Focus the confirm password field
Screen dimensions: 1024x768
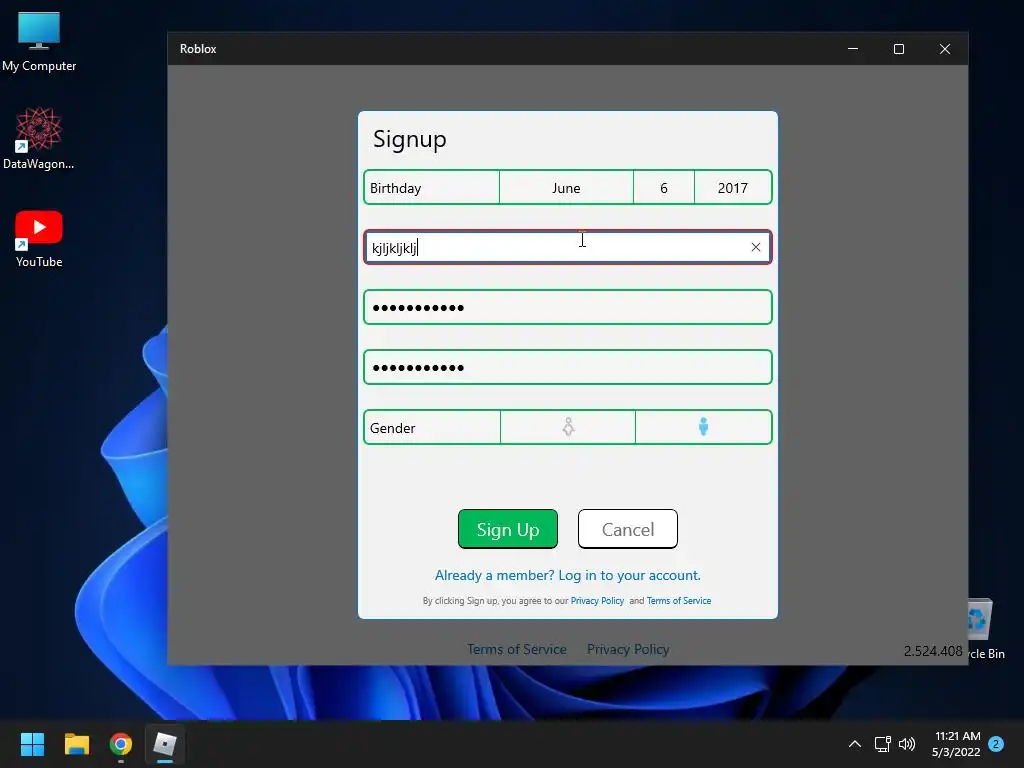pyautogui.click(x=568, y=367)
